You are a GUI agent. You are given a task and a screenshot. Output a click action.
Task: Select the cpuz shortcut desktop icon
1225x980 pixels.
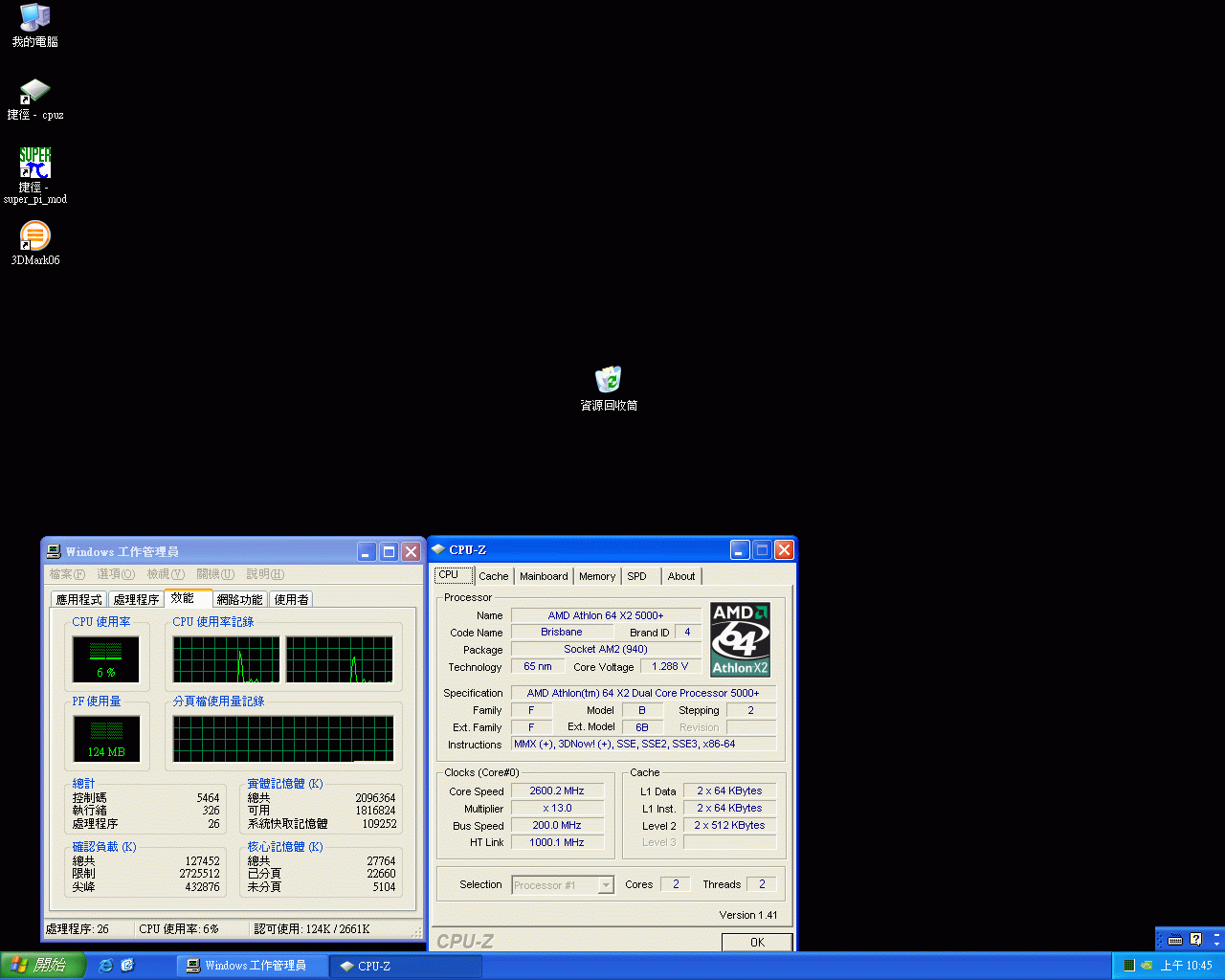(x=35, y=100)
